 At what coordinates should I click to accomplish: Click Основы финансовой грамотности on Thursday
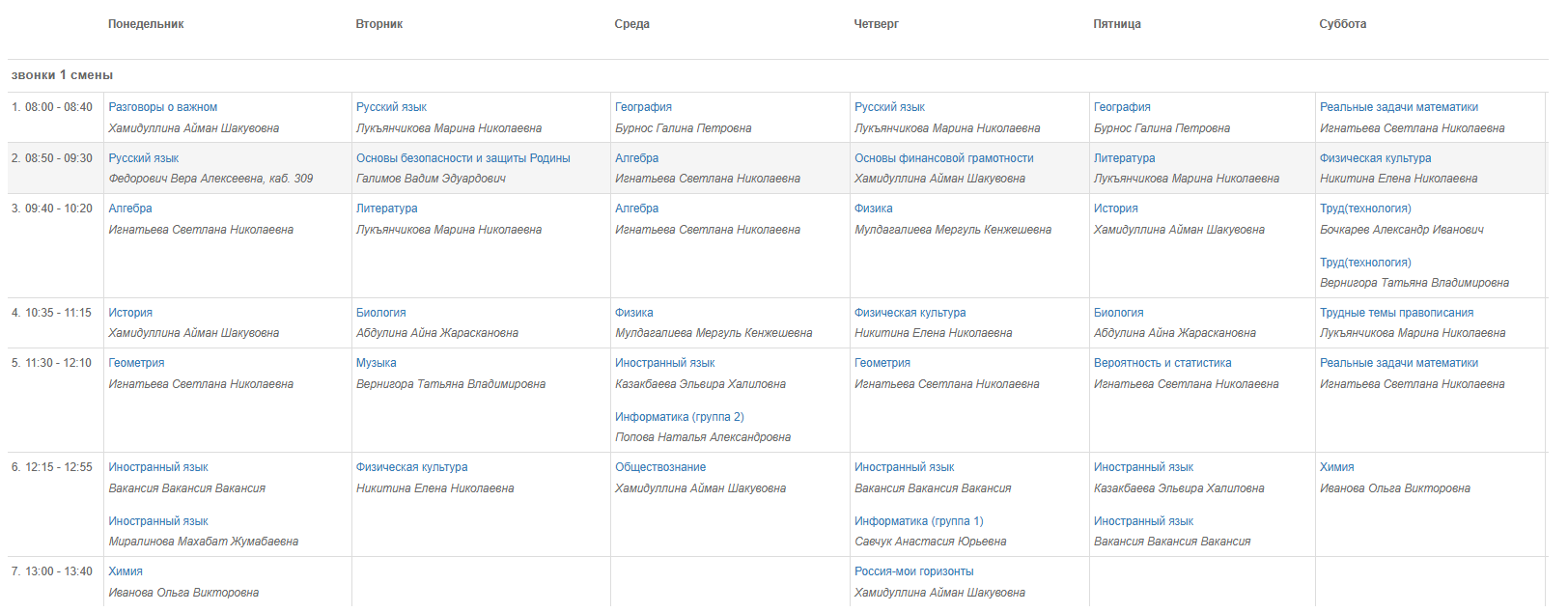pyautogui.click(x=943, y=158)
